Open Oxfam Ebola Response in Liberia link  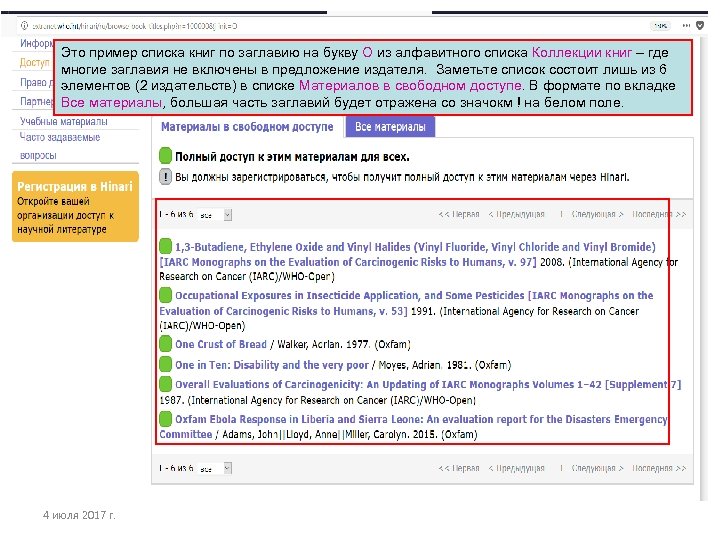coord(413,427)
